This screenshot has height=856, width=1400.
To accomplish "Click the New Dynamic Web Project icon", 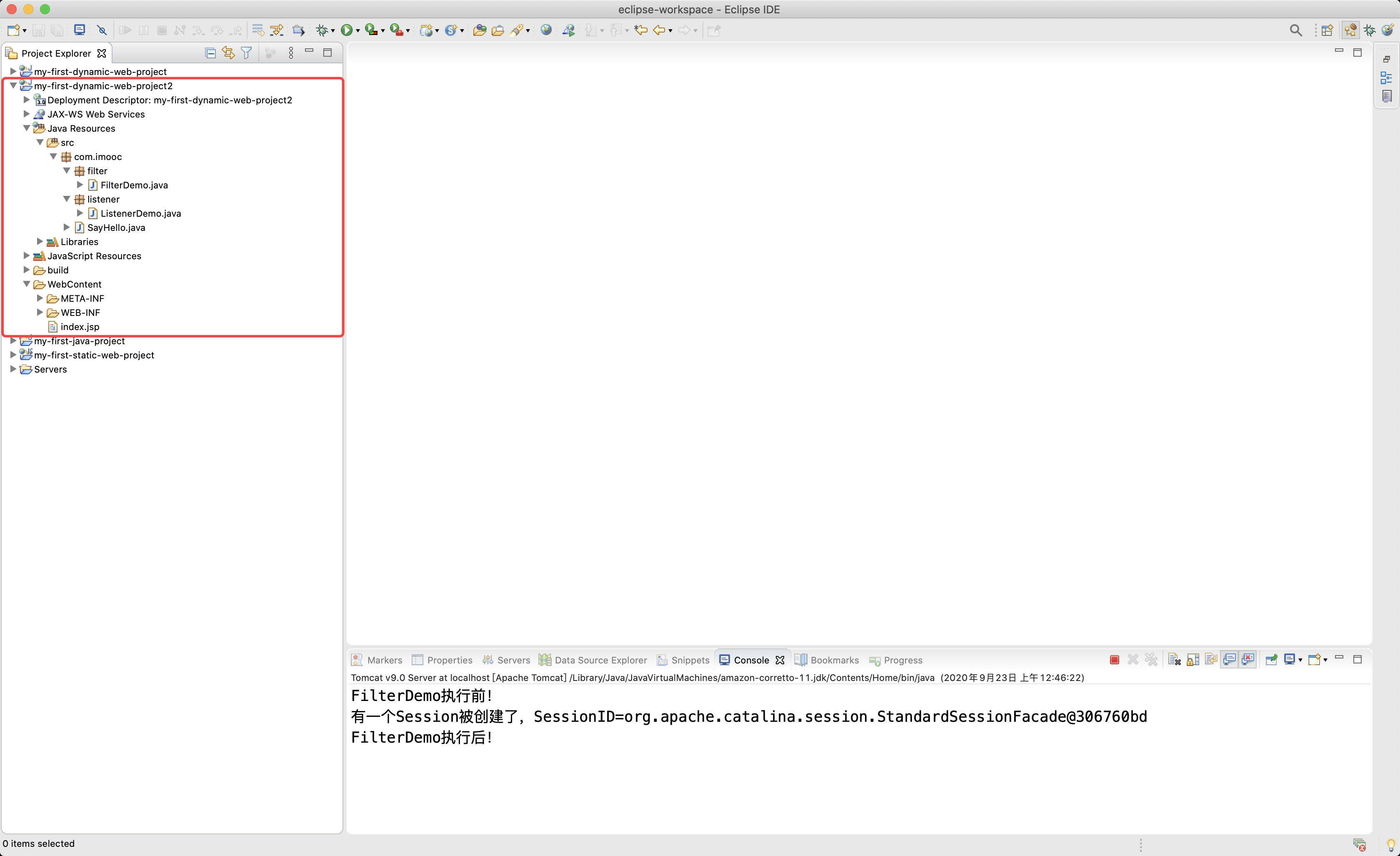I will tap(426, 30).
